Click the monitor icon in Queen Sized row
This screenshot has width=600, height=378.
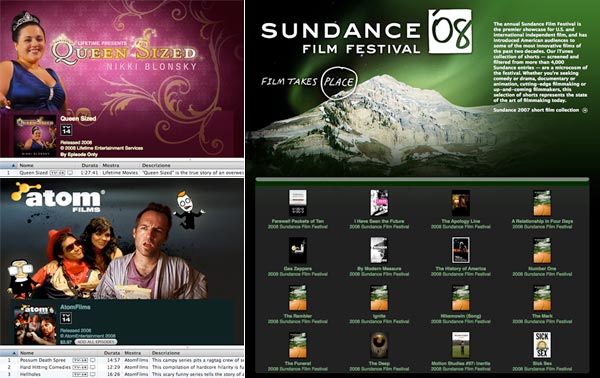70,173
